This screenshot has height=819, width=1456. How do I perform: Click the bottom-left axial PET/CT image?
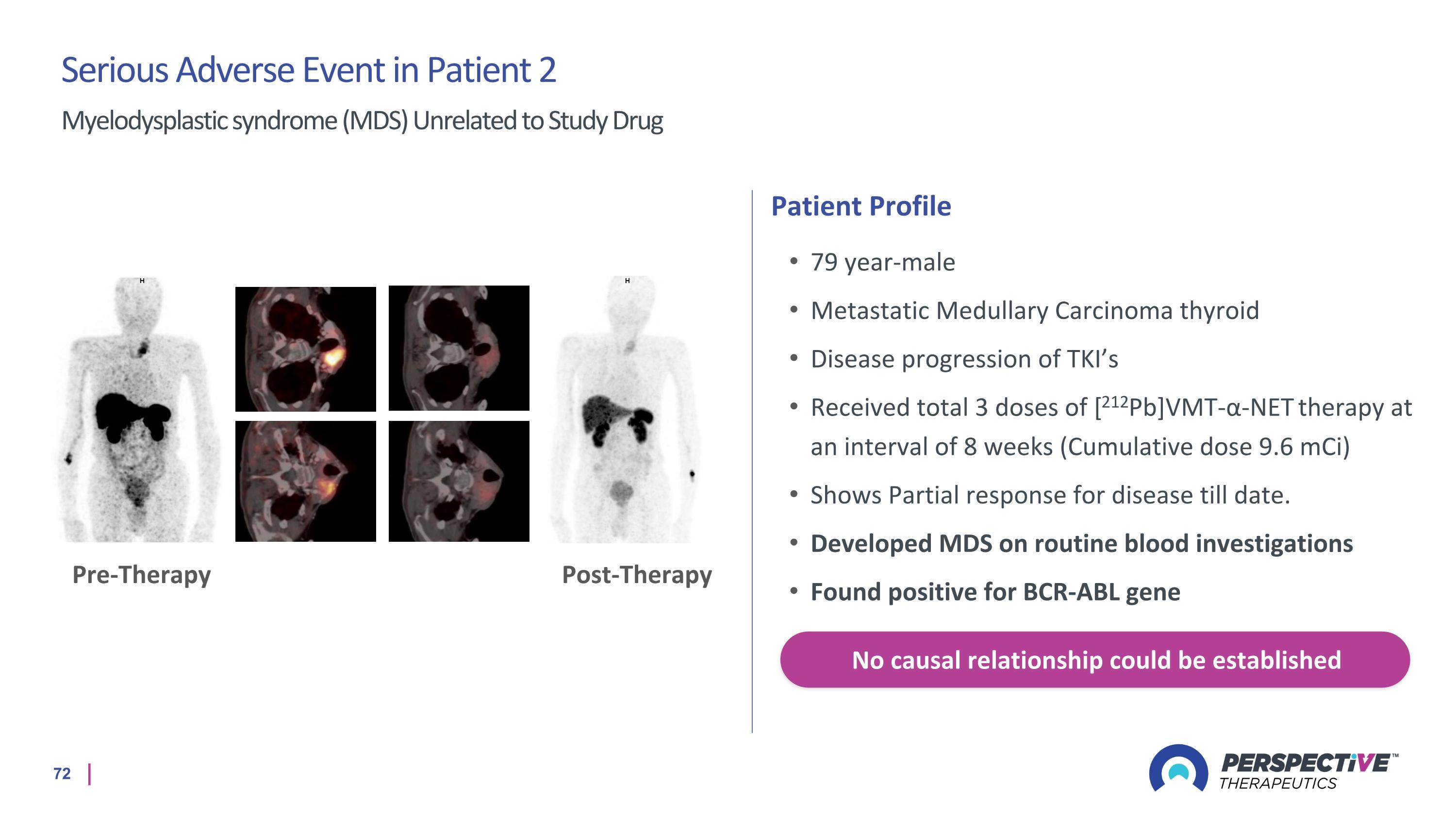[x=305, y=481]
